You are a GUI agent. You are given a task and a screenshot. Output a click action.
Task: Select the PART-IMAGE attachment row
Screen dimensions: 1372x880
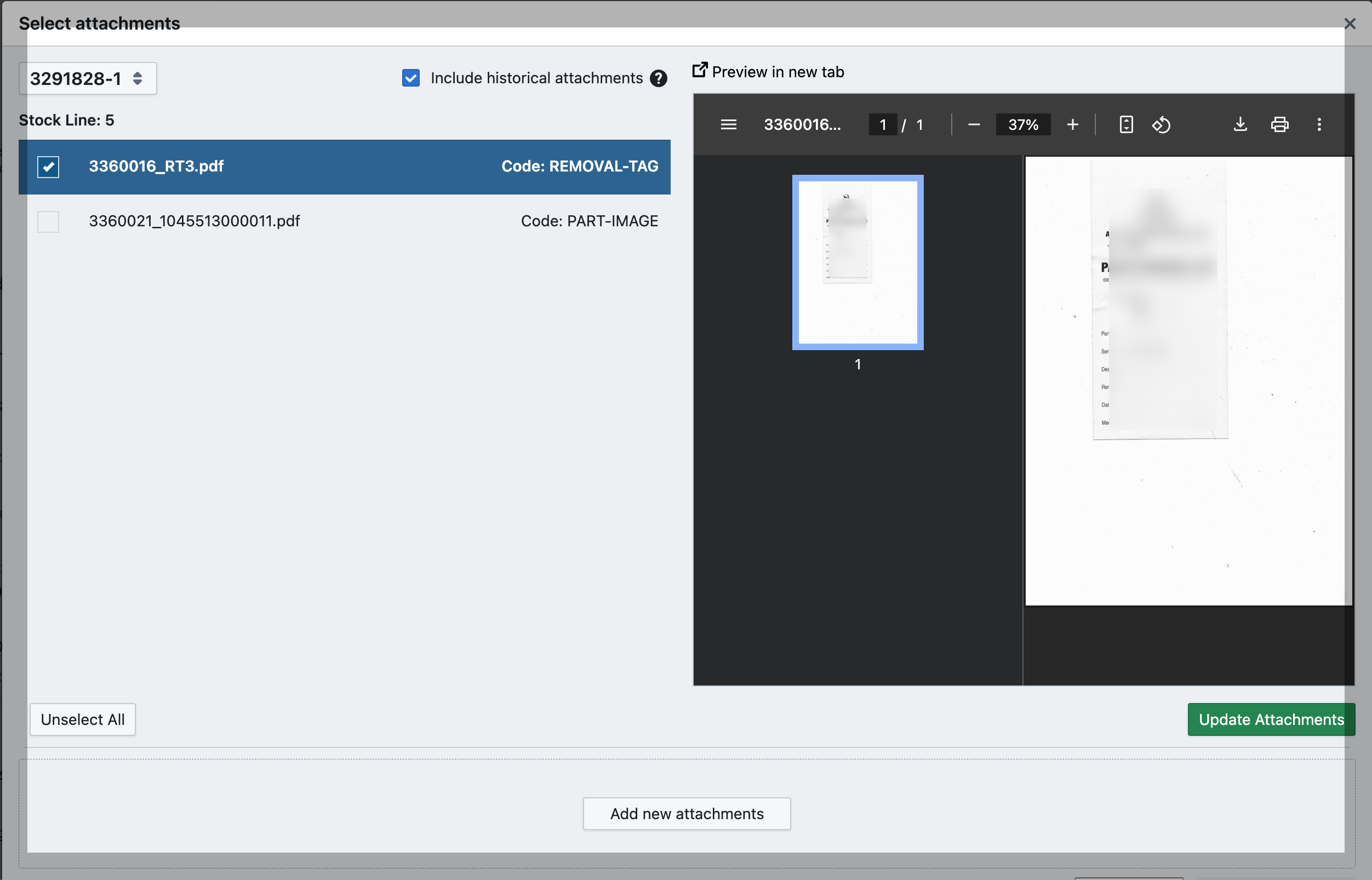344,222
